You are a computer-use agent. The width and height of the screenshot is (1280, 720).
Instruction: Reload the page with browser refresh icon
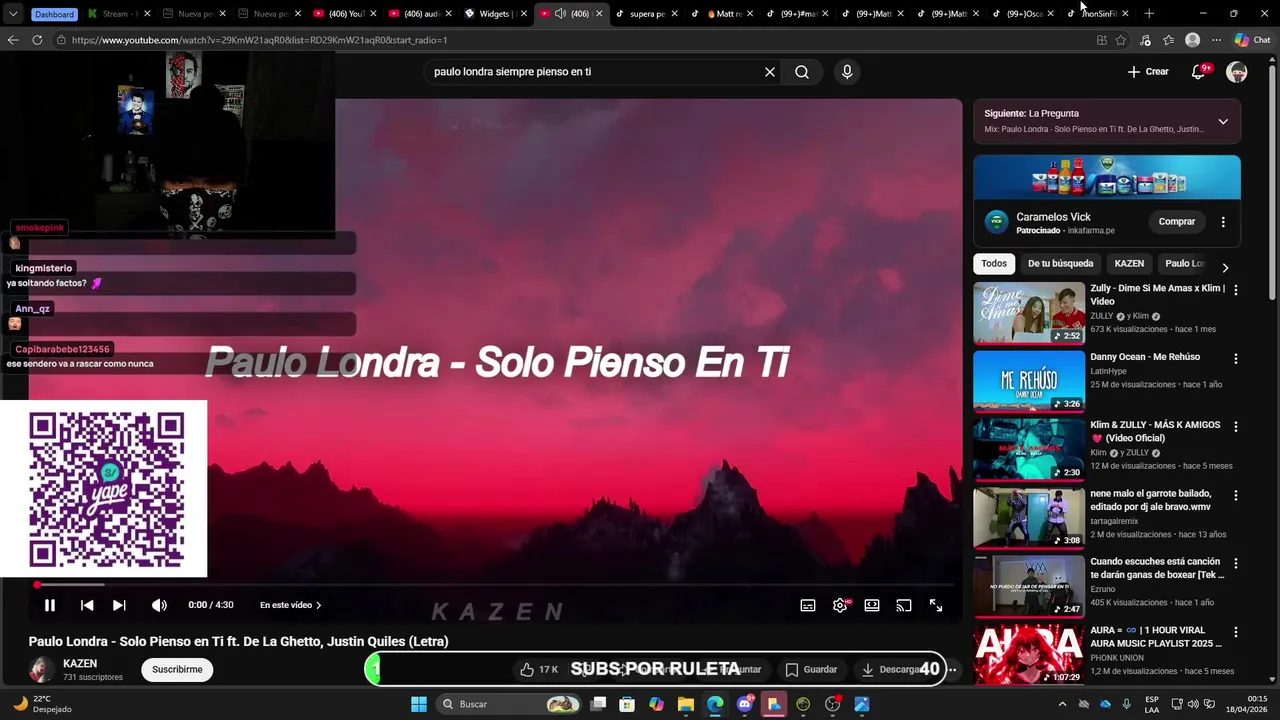(37, 40)
